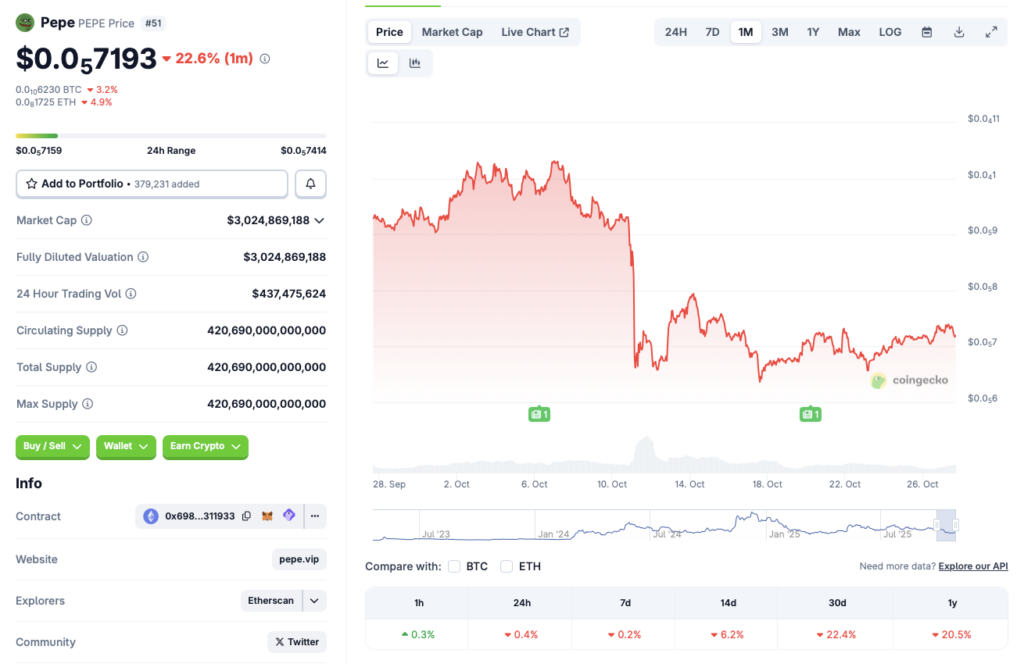
Task: Open the Etherscan explorers dropdown arrow
Action: [315, 601]
